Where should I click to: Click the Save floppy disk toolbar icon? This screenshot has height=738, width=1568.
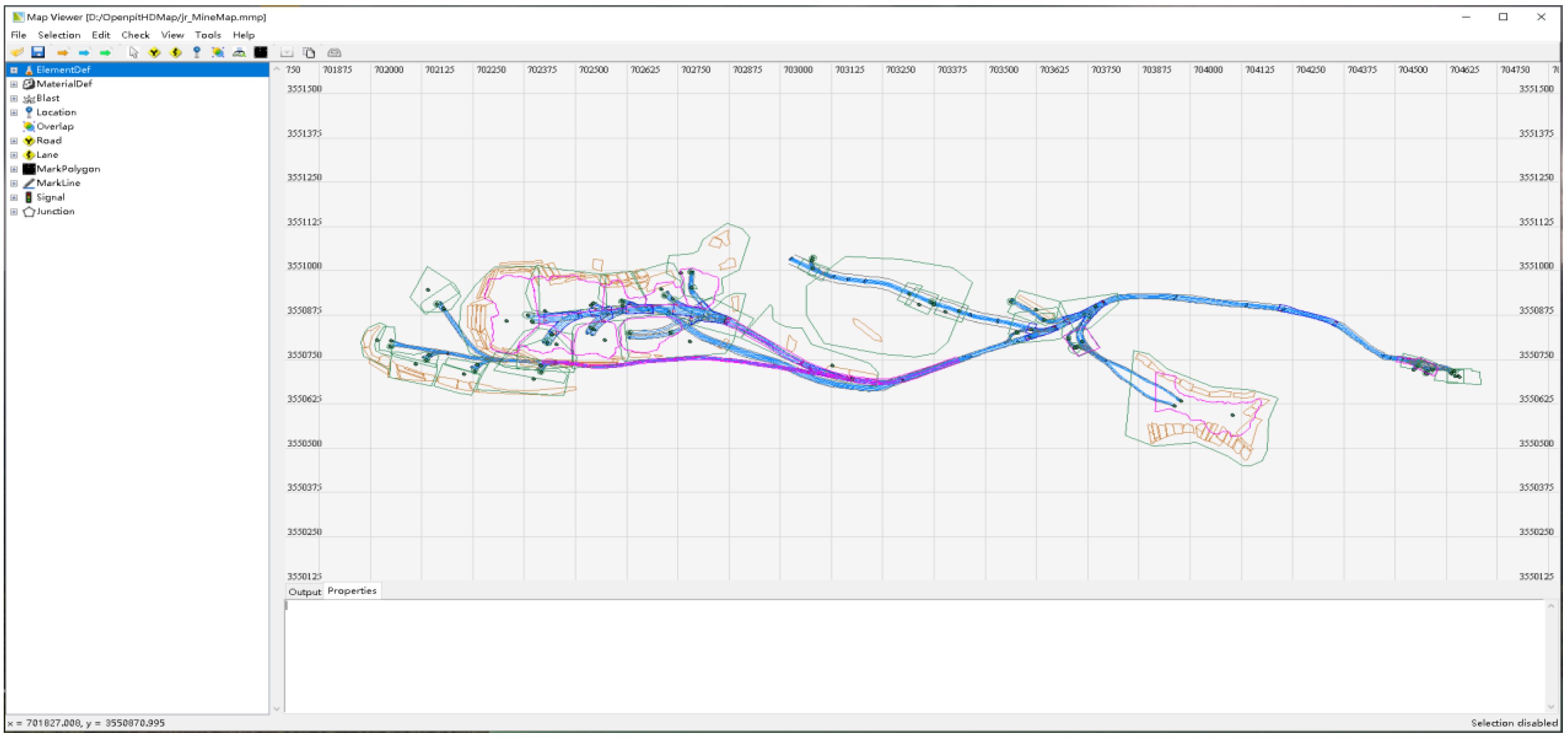click(38, 52)
